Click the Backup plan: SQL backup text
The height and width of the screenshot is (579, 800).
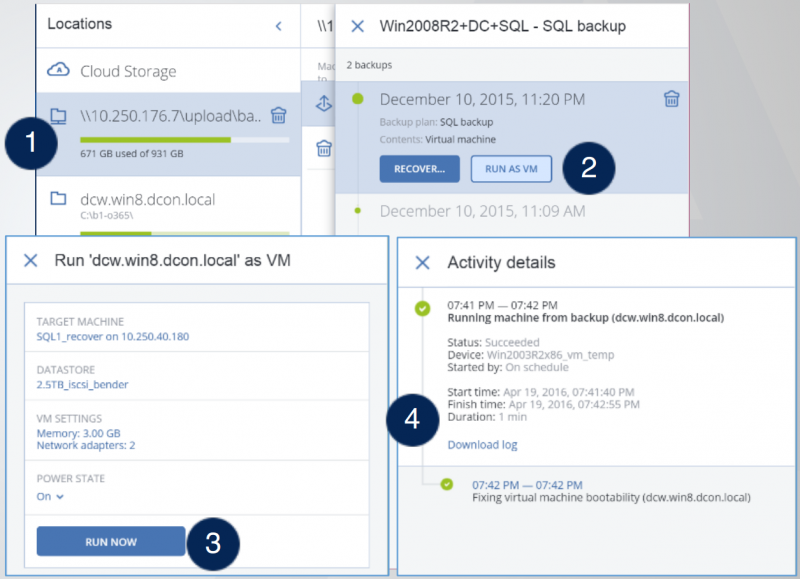pos(436,122)
